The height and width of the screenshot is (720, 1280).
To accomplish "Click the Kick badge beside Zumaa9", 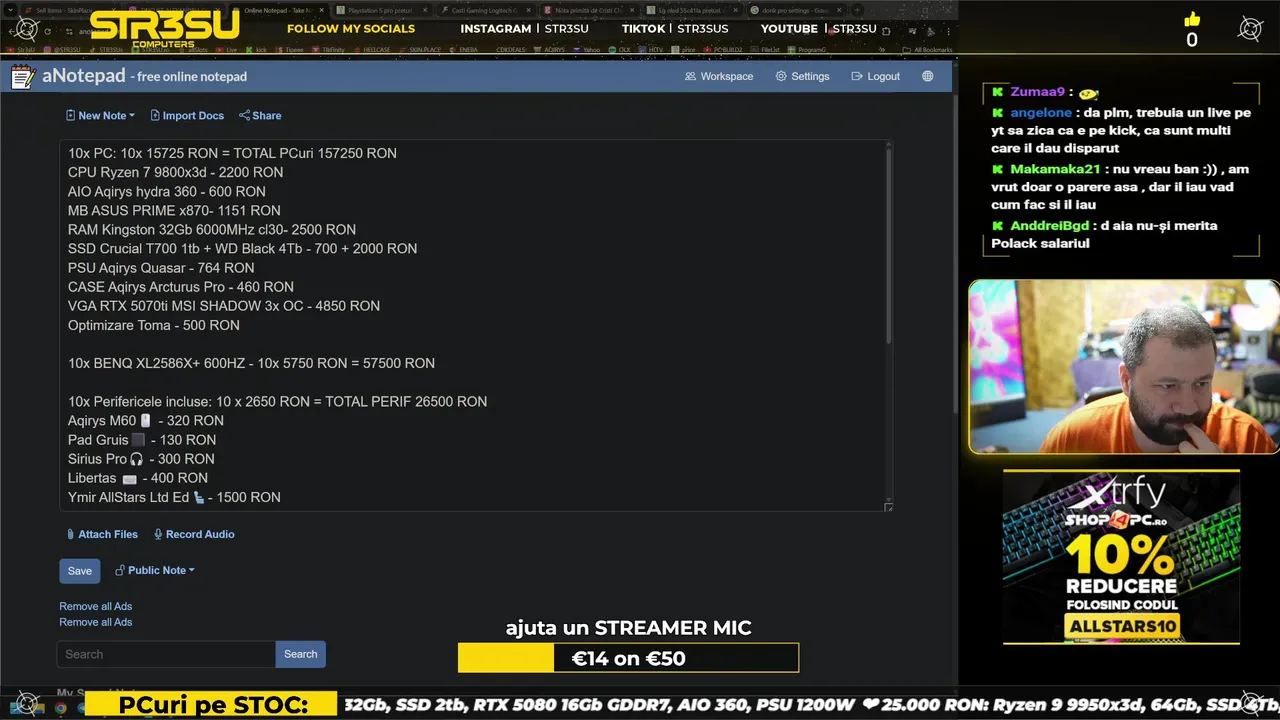I will 997,92.
